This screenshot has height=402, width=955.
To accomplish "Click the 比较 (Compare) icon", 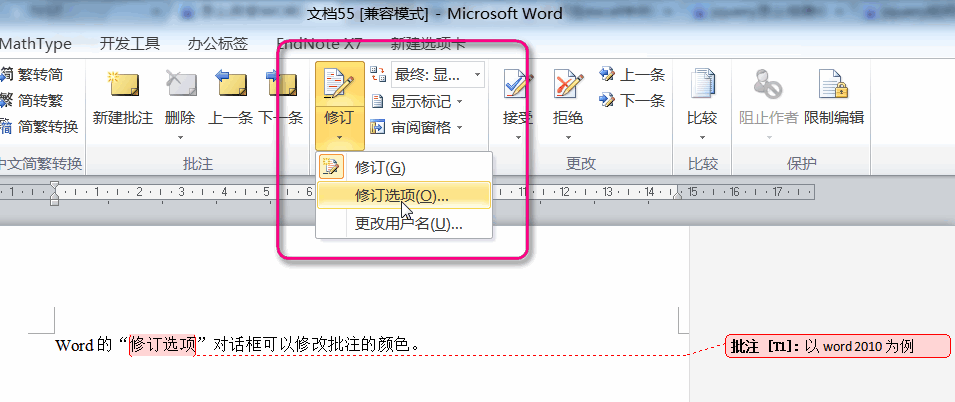I will (x=702, y=85).
